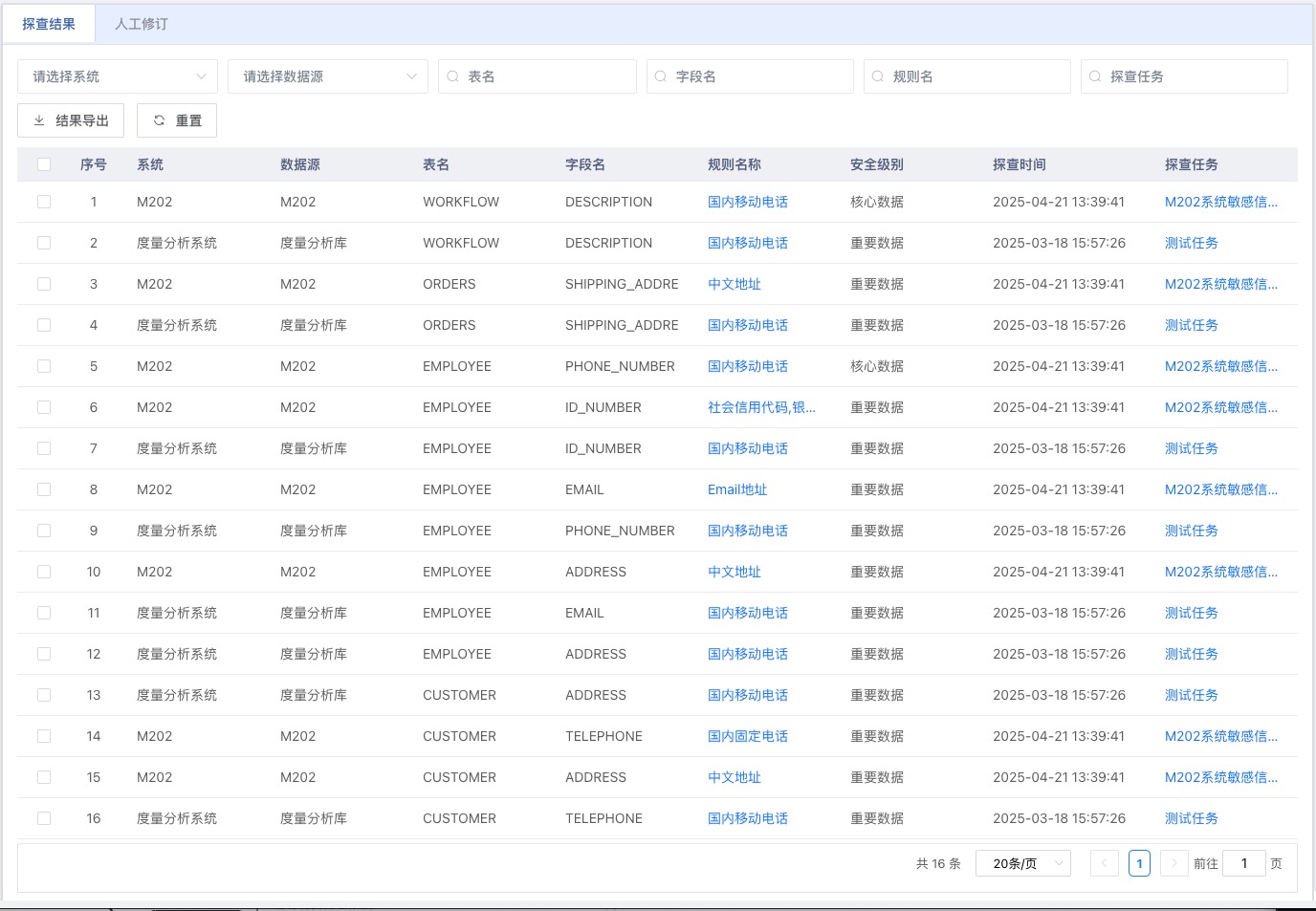Click search icon in 表名 field
Viewport: 1316px width, 911px height.
point(453,76)
